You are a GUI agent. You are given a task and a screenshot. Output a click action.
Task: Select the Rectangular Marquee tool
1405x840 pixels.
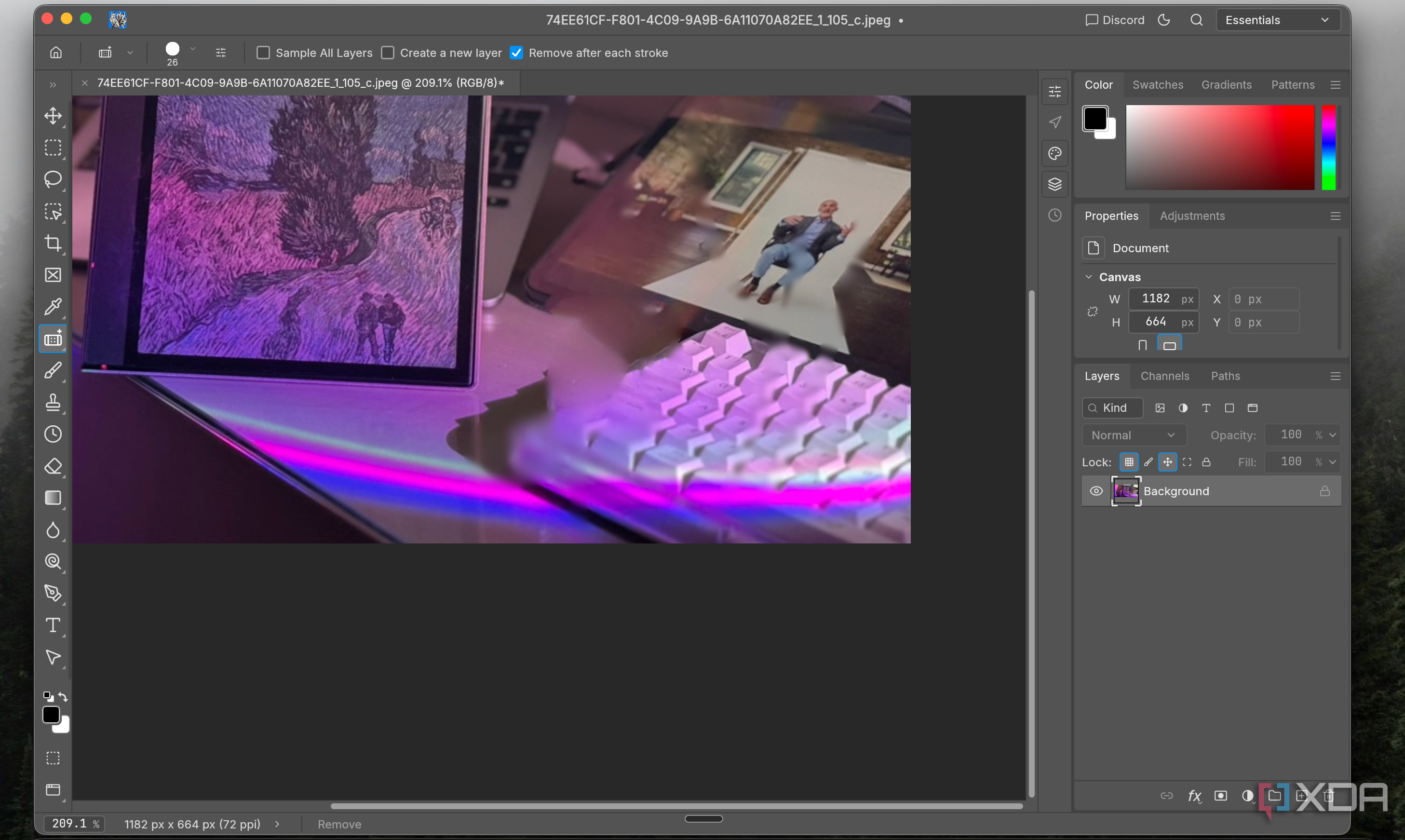[x=53, y=148]
